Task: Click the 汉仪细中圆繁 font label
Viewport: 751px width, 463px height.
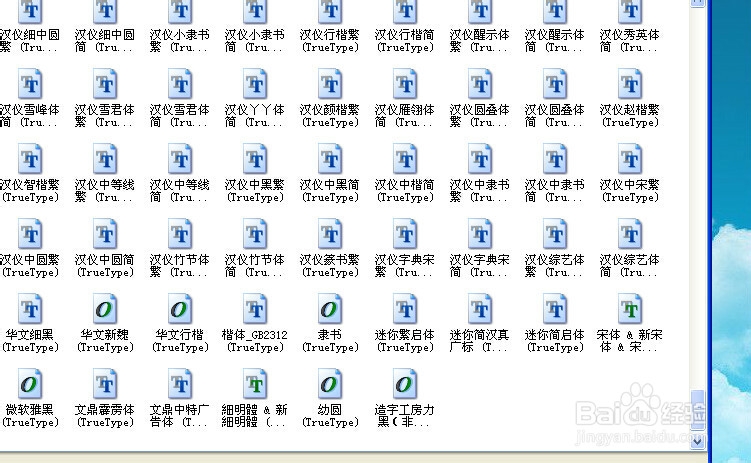Action: pos(30,41)
